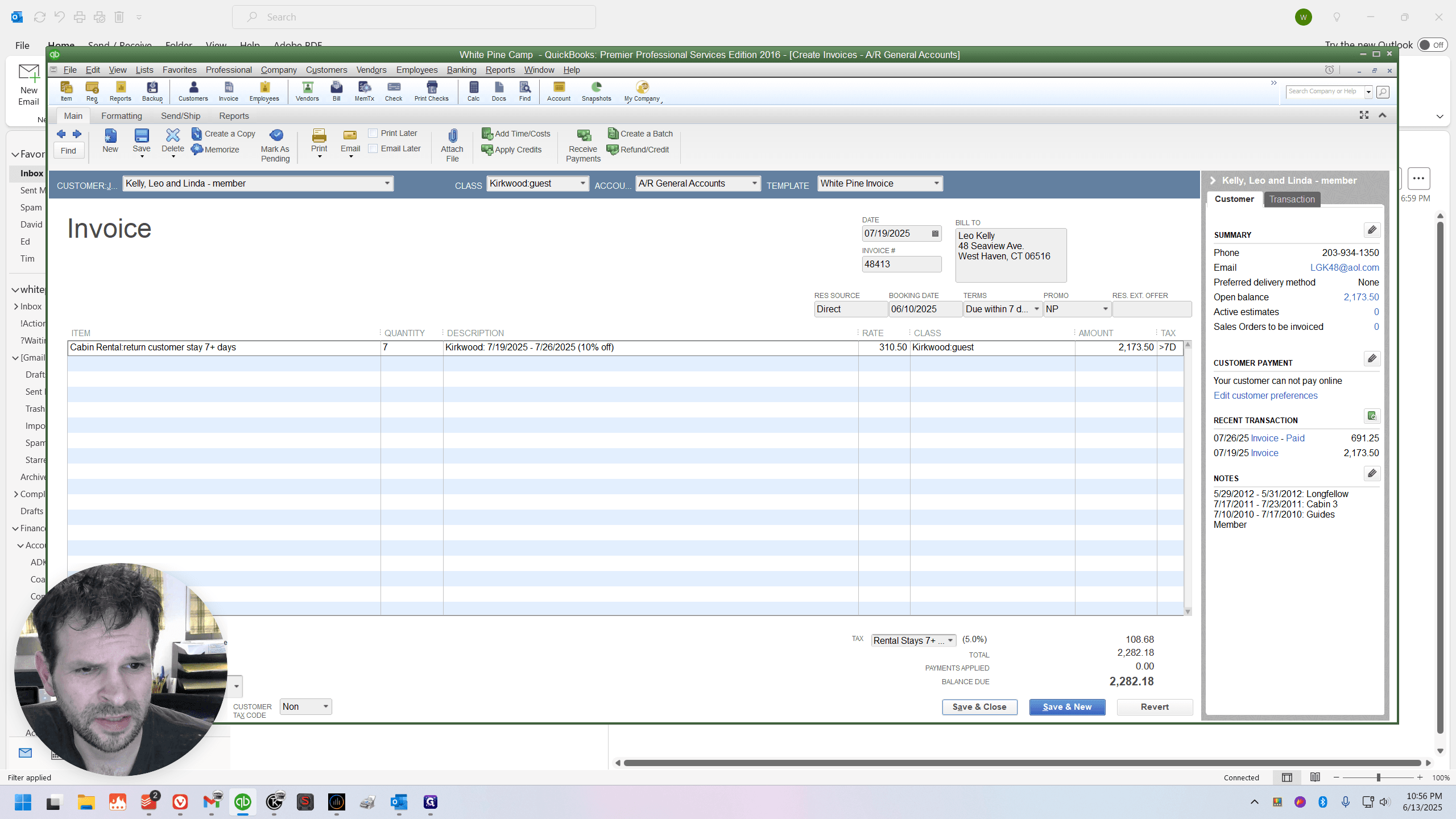The height and width of the screenshot is (819, 1456).
Task: Open customer email link LGK48@aol.com
Action: pos(1345,267)
